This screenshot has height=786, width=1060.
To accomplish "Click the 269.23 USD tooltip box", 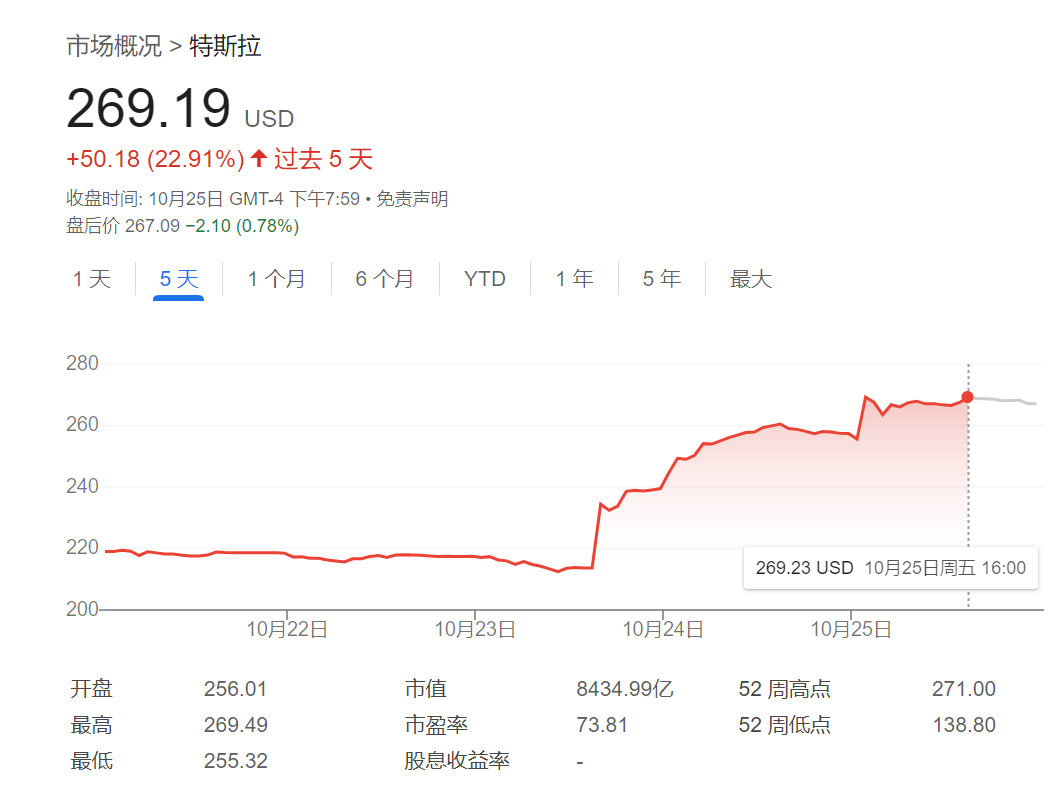I will pyautogui.click(x=890, y=568).
